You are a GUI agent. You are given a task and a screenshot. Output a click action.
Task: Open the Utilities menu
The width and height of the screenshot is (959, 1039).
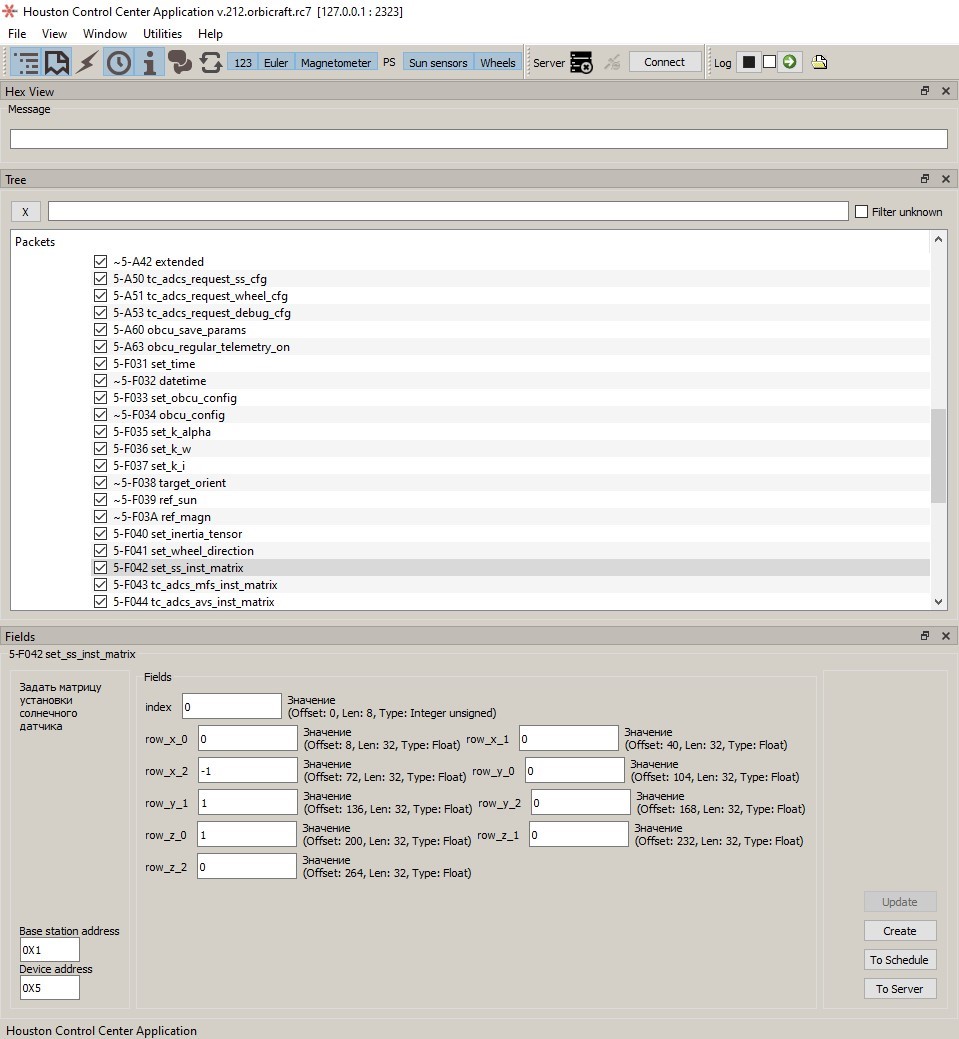click(162, 33)
